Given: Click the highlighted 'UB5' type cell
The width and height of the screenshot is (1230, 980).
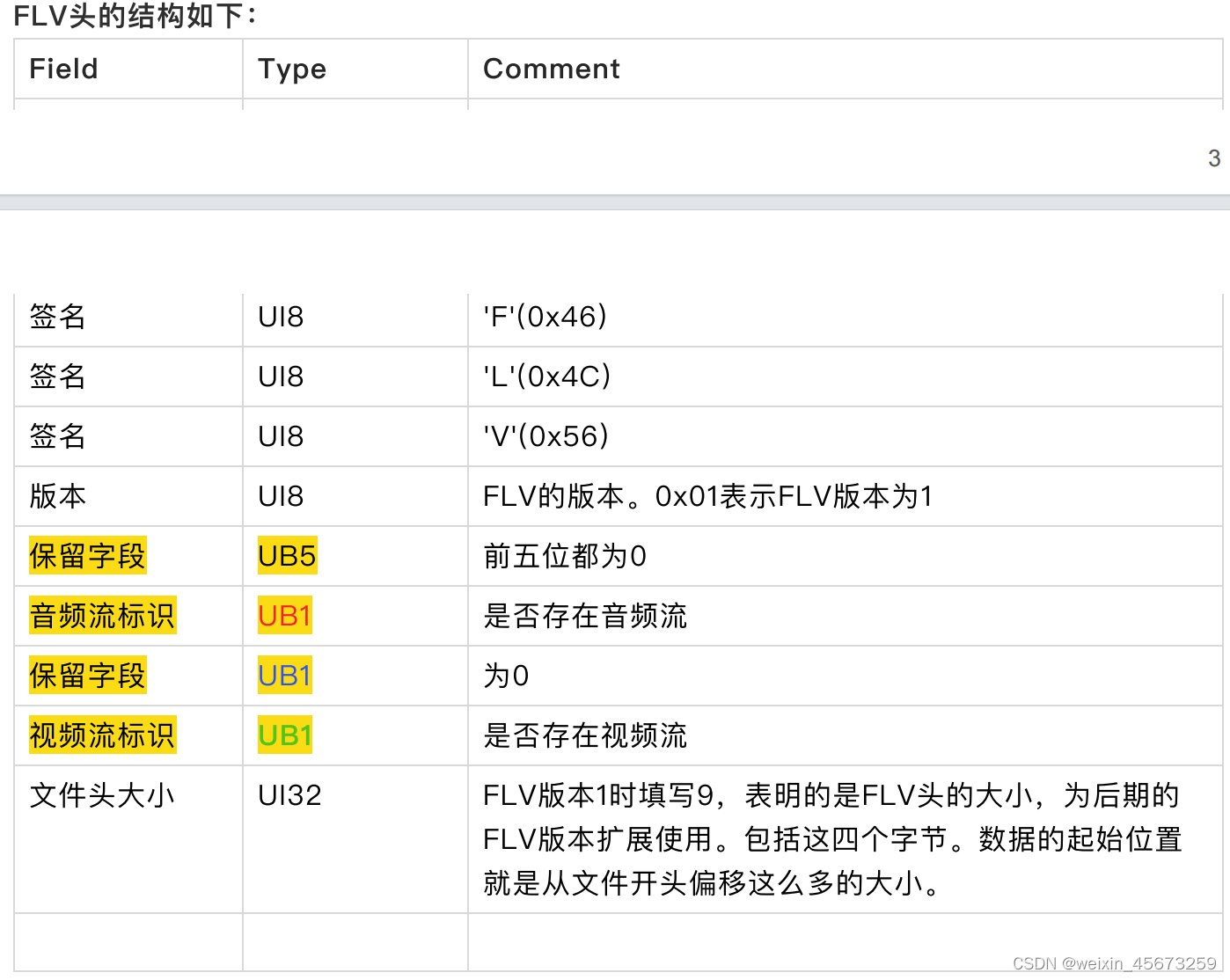Looking at the screenshot, I should 287,556.
